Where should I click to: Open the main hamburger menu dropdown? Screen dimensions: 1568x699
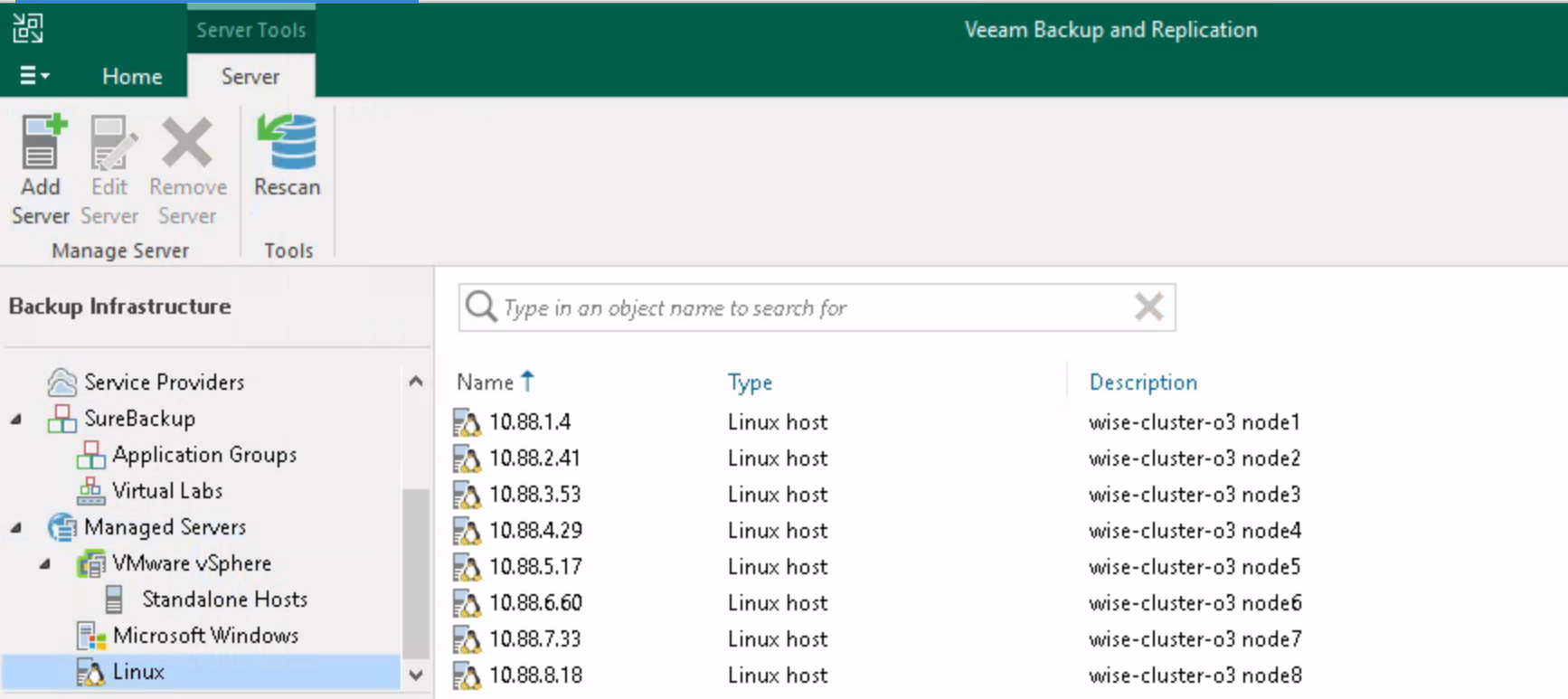coord(34,76)
